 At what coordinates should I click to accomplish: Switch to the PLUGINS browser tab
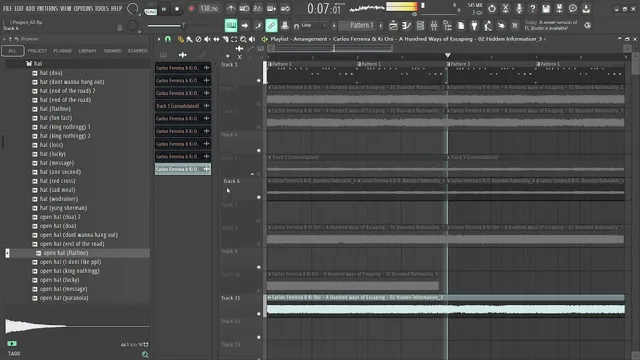62,51
